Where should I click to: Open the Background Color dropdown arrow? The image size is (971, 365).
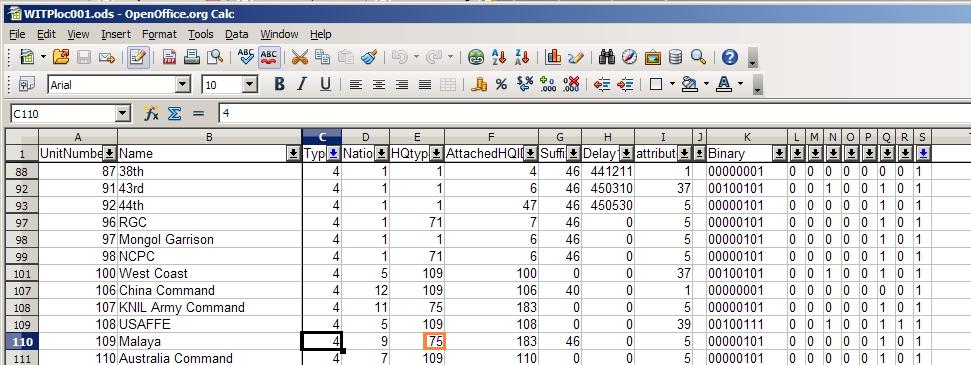pyautogui.click(x=706, y=84)
